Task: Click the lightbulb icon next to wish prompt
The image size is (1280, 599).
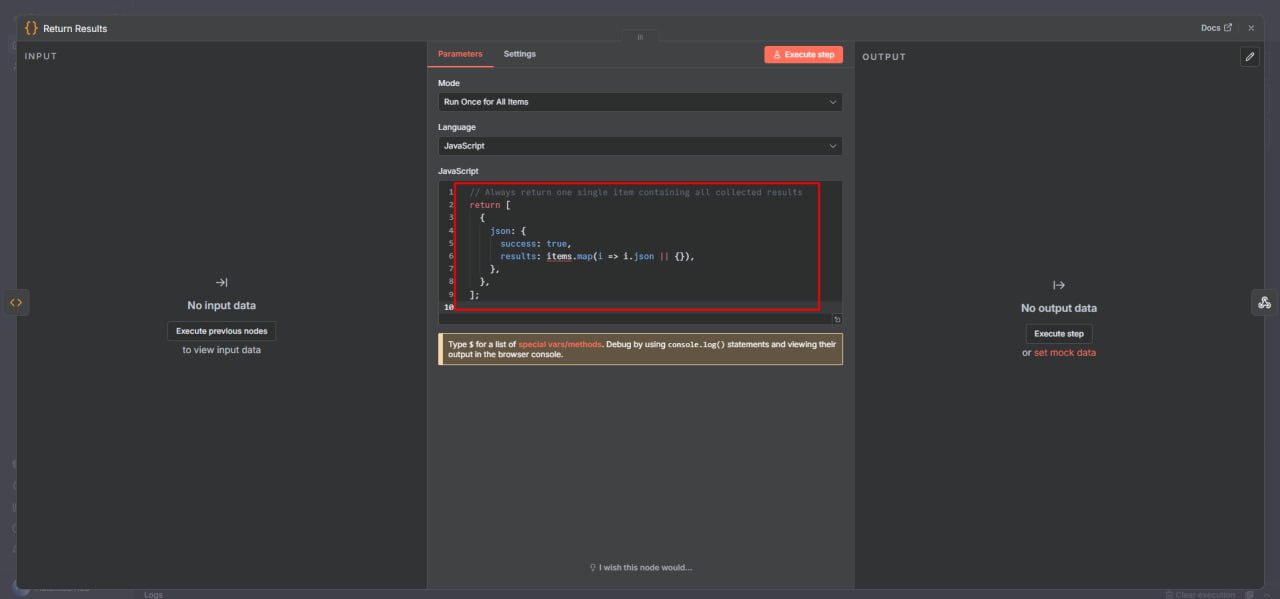Action: tap(591, 567)
